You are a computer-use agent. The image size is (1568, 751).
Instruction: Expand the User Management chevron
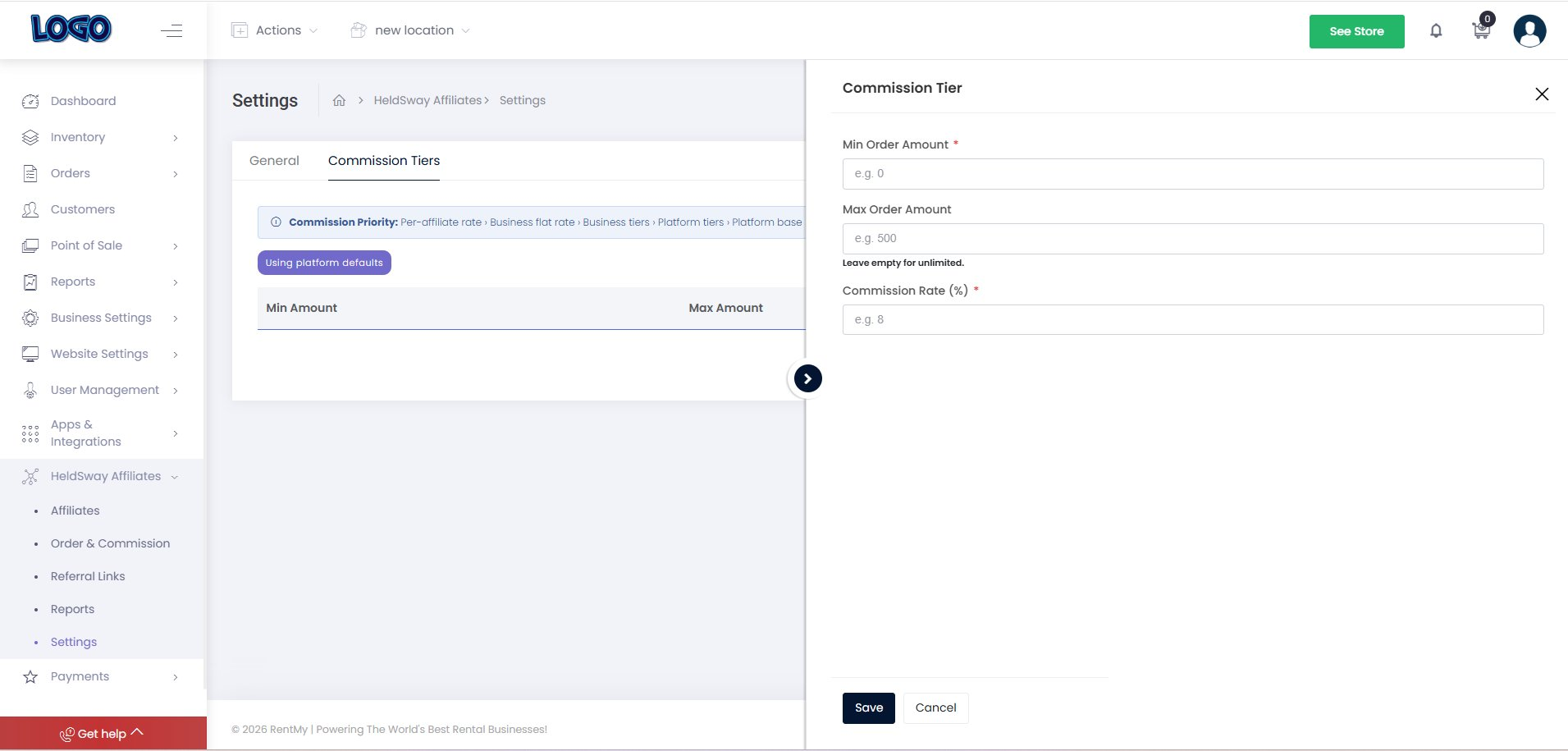pyautogui.click(x=176, y=391)
